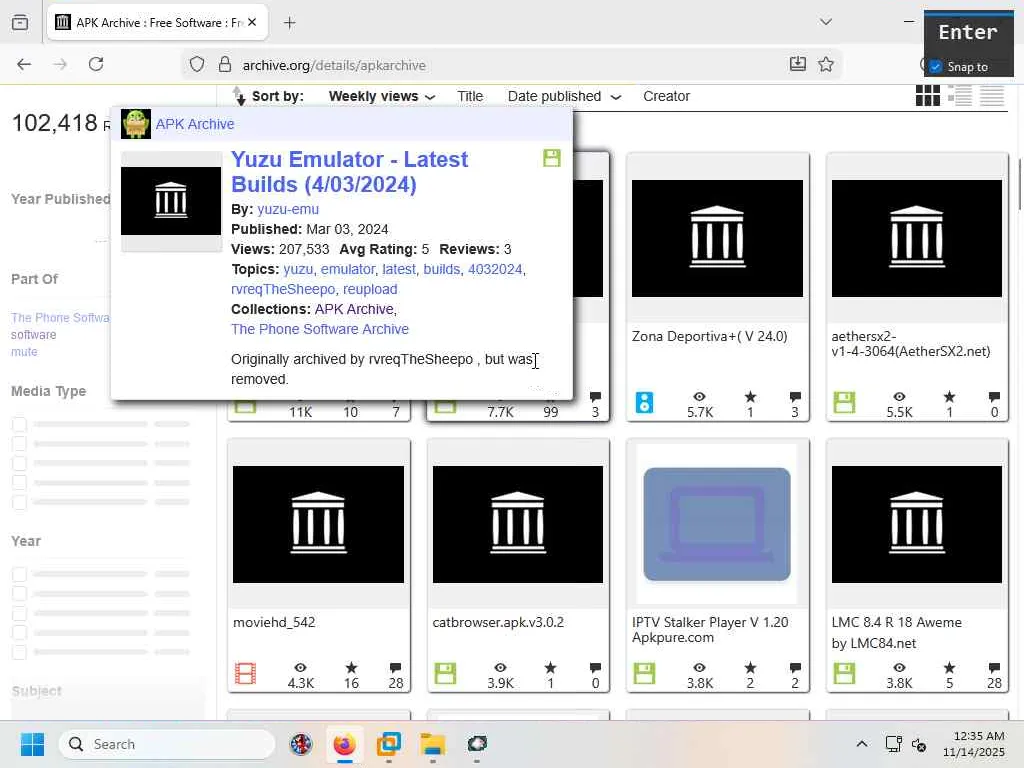Open a new browser tab
This screenshot has height=768, width=1024.
pos(290,23)
